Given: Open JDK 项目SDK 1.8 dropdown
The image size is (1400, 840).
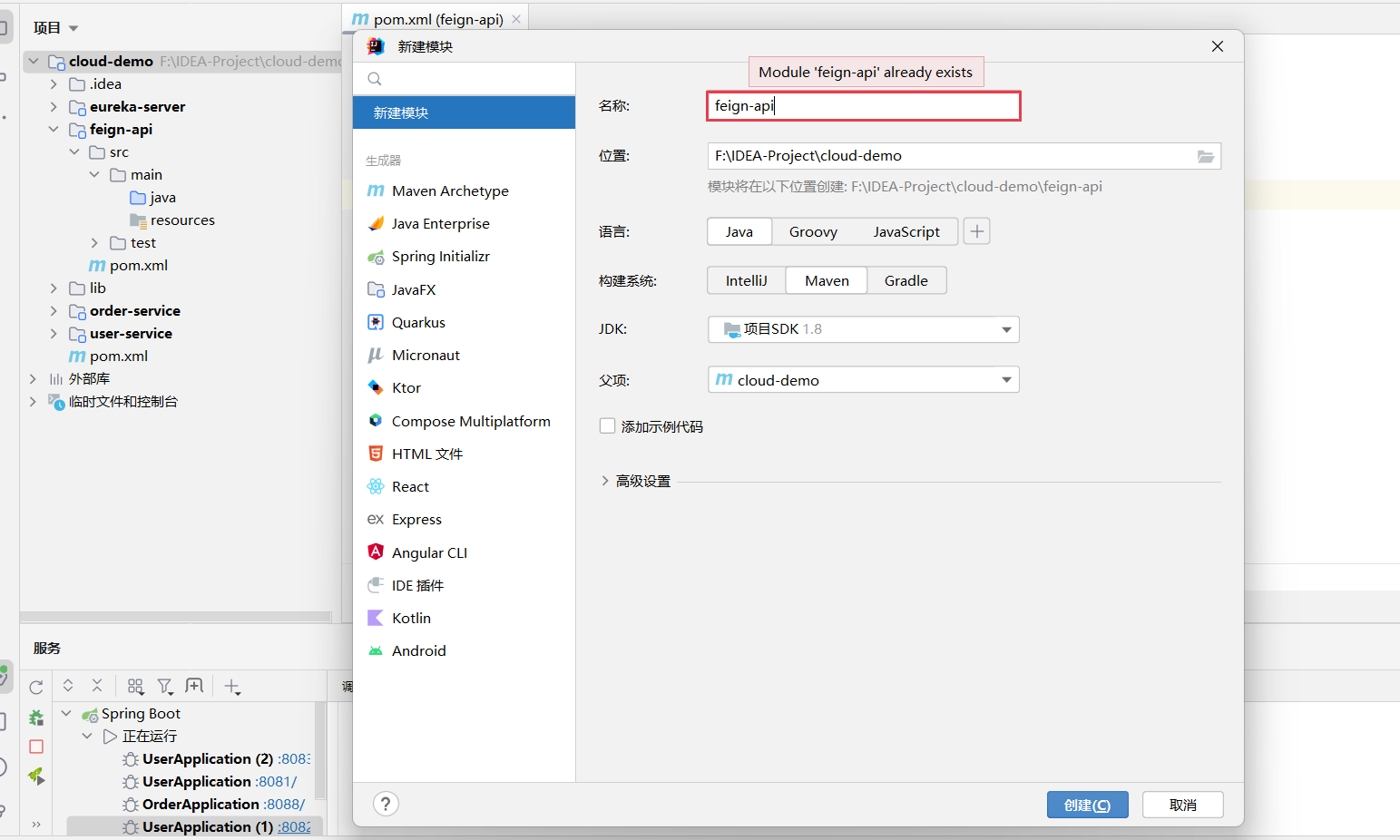Looking at the screenshot, I should (864, 329).
